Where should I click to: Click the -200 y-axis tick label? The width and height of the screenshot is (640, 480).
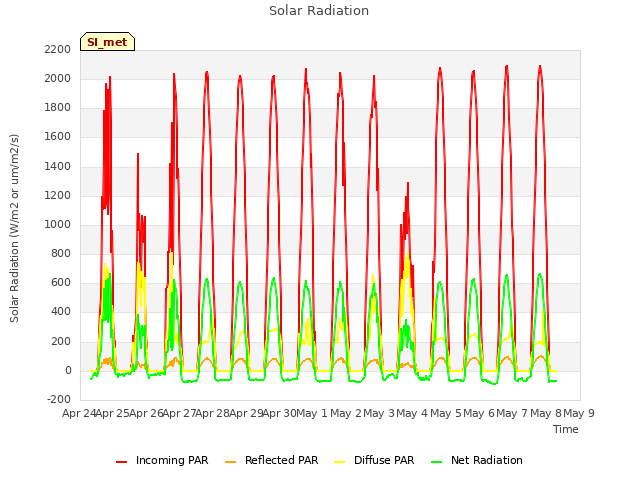tap(59, 399)
